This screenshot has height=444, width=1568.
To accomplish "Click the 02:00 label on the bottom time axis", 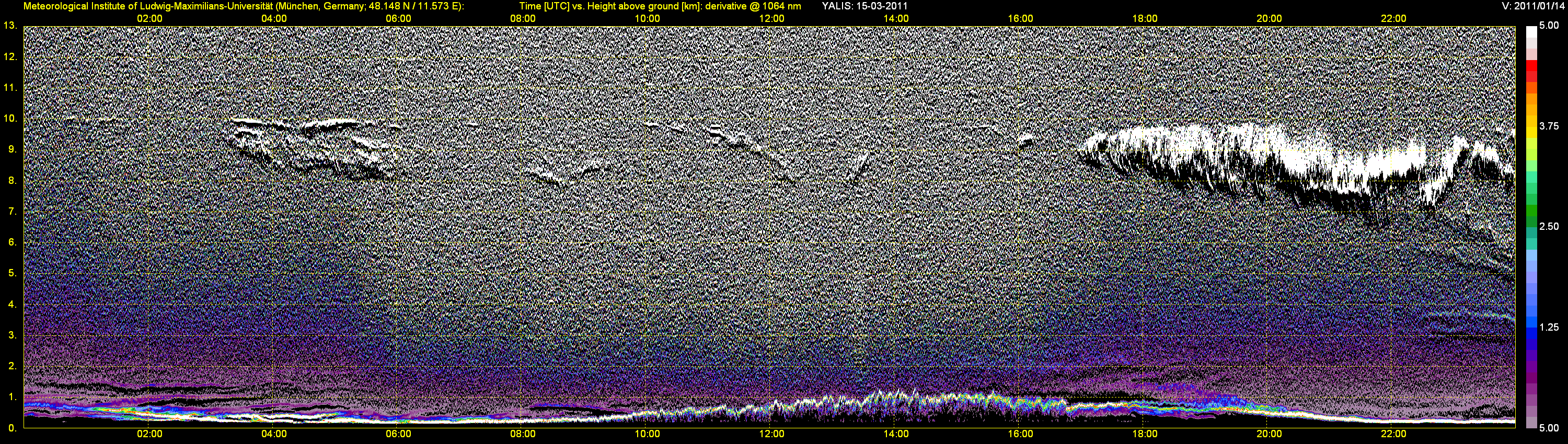I will point(149,434).
